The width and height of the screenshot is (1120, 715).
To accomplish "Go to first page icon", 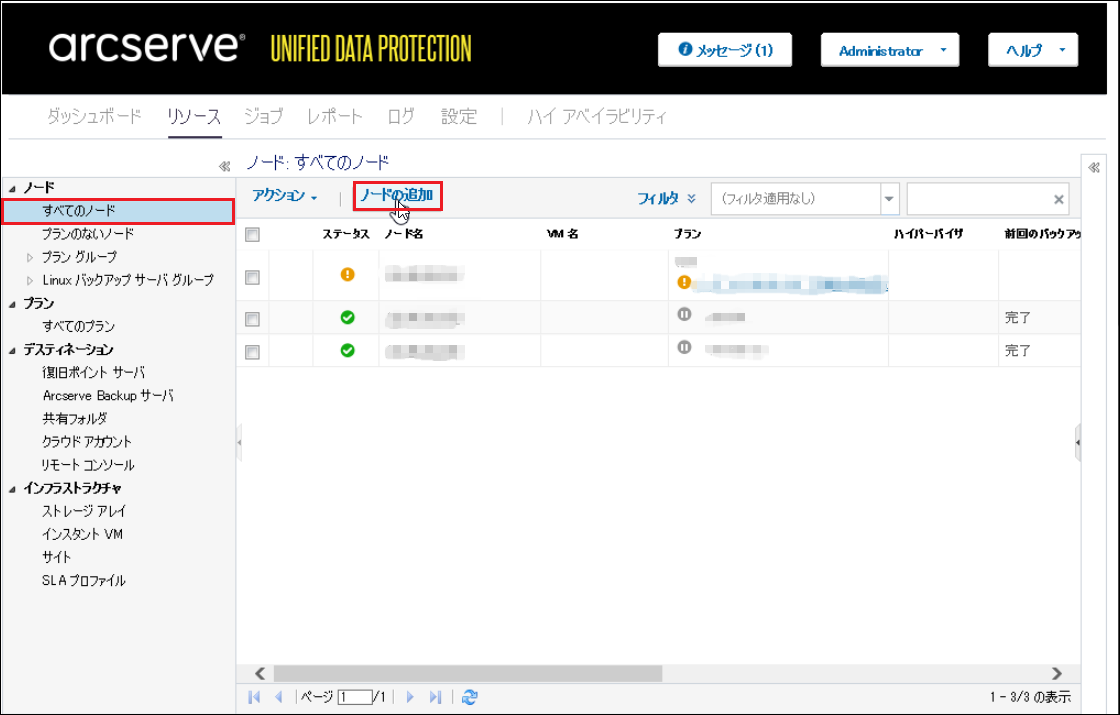I will point(254,697).
